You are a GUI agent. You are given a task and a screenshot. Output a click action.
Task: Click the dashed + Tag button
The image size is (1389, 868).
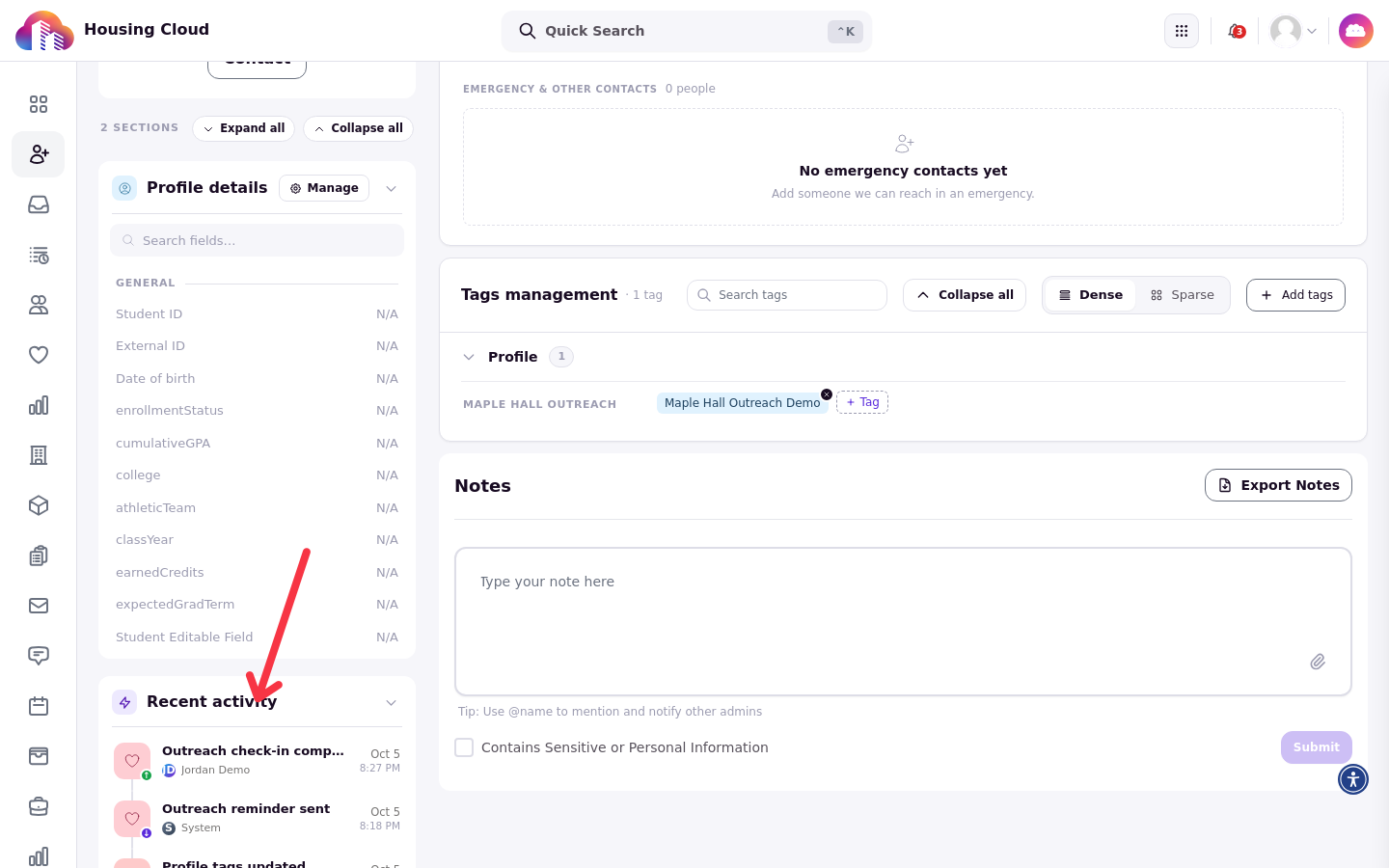pos(862,402)
